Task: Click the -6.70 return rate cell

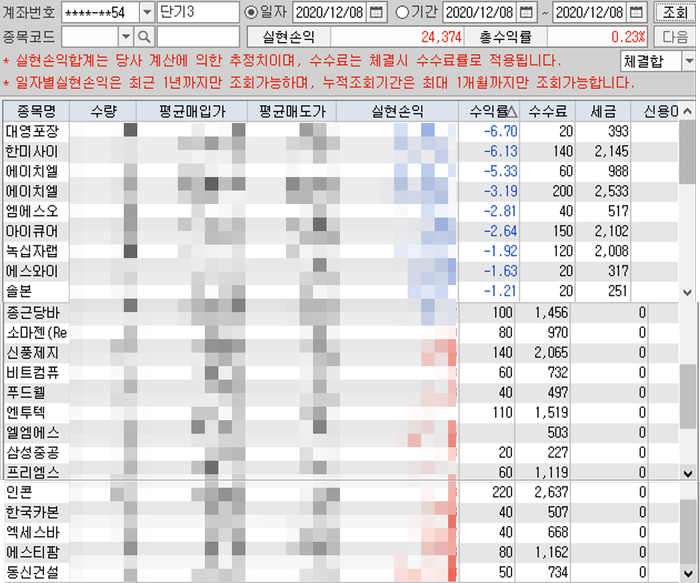Action: pos(489,131)
